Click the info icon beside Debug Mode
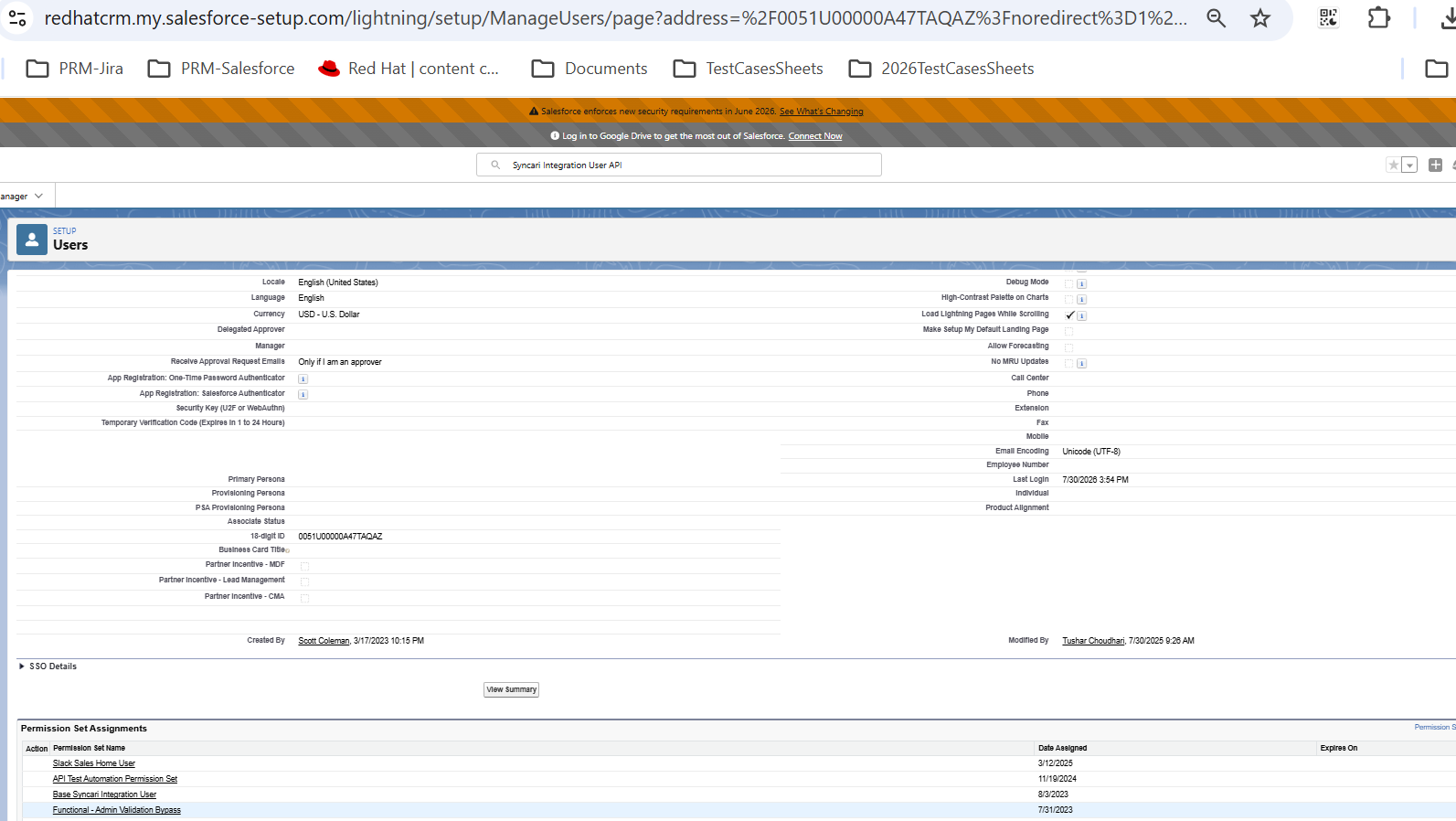The image size is (1456, 821). [1081, 284]
